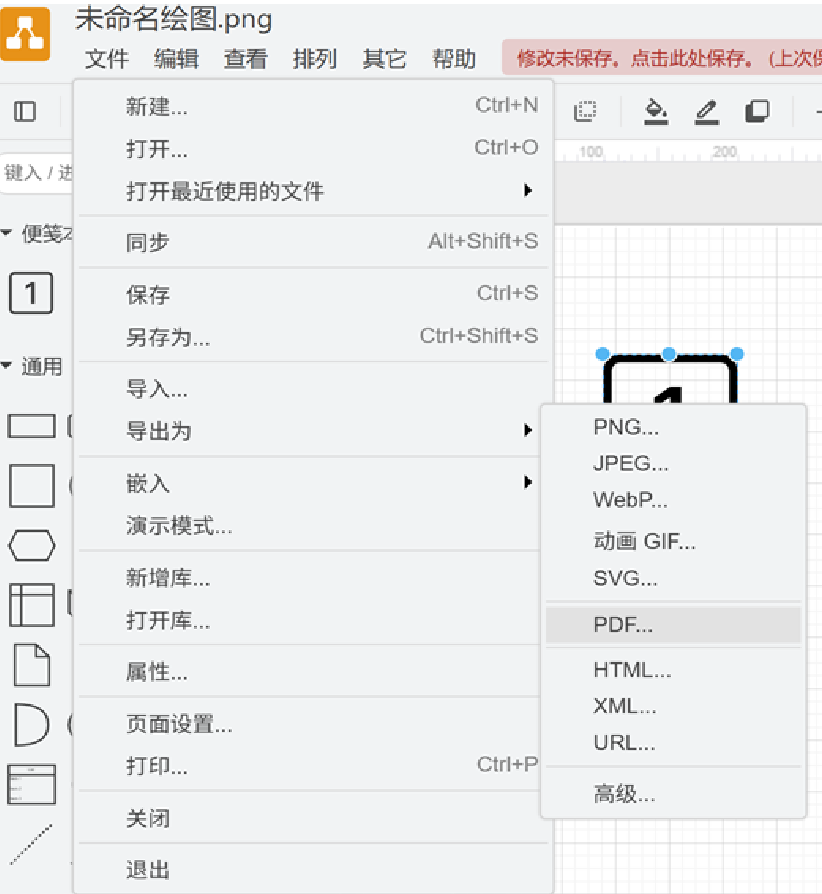822x894 pixels.
Task: Select 另存为... menu entry
Action: coord(313,338)
